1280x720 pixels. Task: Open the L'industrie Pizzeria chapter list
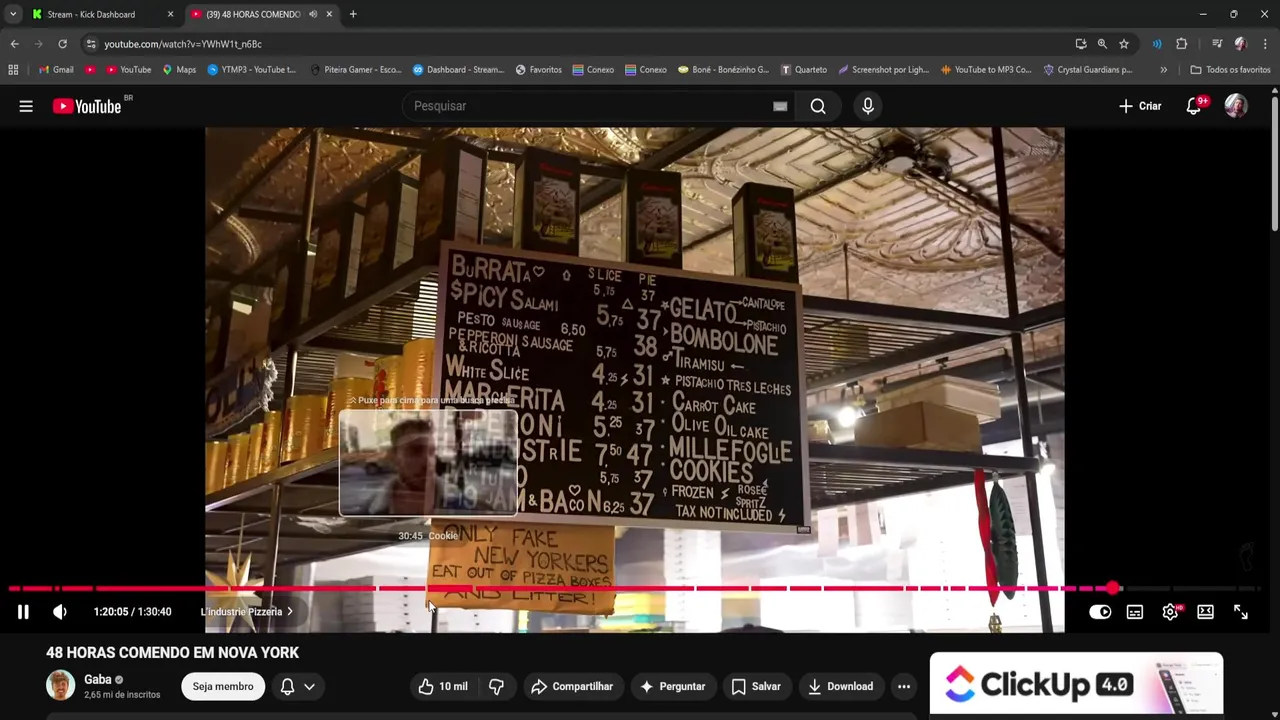tap(247, 612)
